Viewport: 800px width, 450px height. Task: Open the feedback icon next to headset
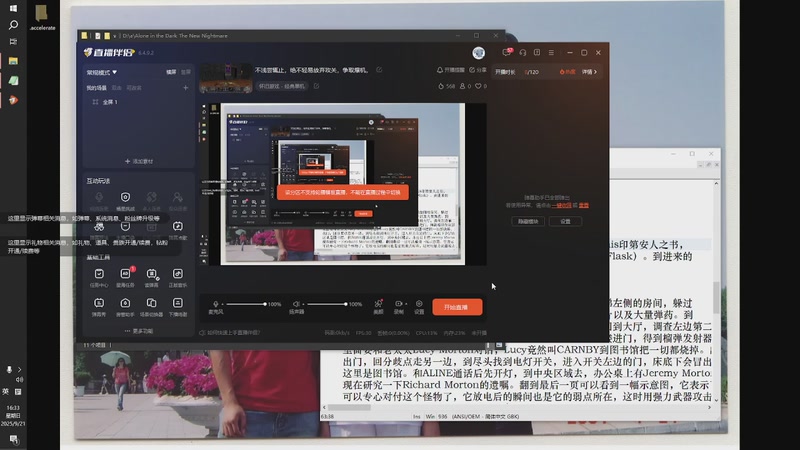coord(537,53)
